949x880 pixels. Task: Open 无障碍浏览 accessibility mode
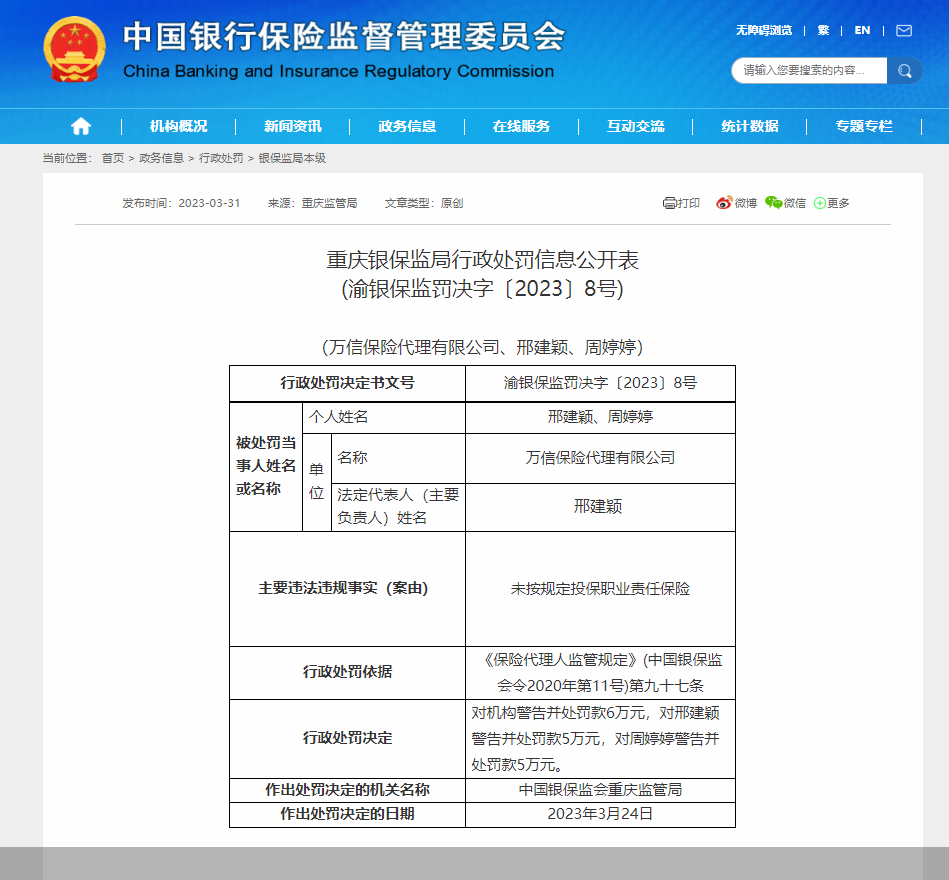click(x=766, y=30)
